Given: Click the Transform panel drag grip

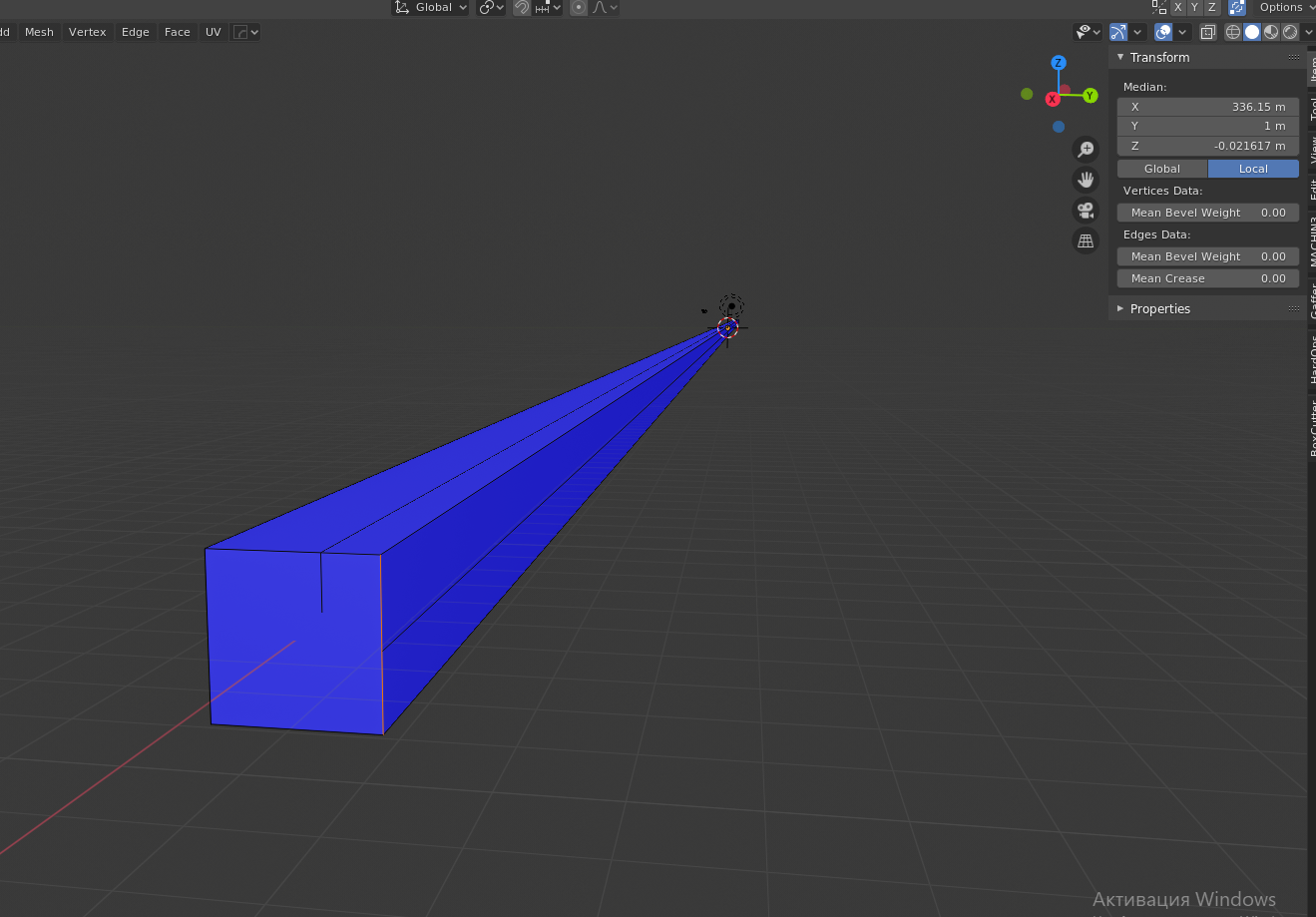Looking at the screenshot, I should (x=1294, y=57).
